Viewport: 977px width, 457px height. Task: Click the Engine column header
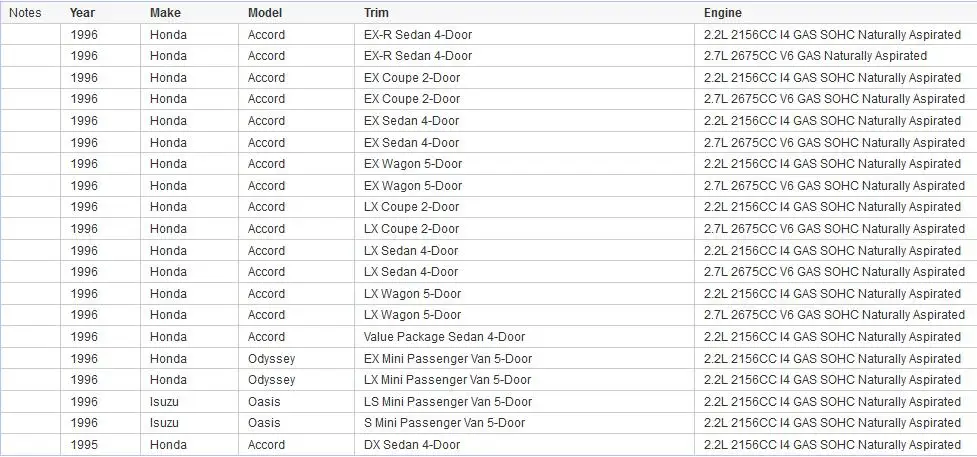click(x=723, y=12)
